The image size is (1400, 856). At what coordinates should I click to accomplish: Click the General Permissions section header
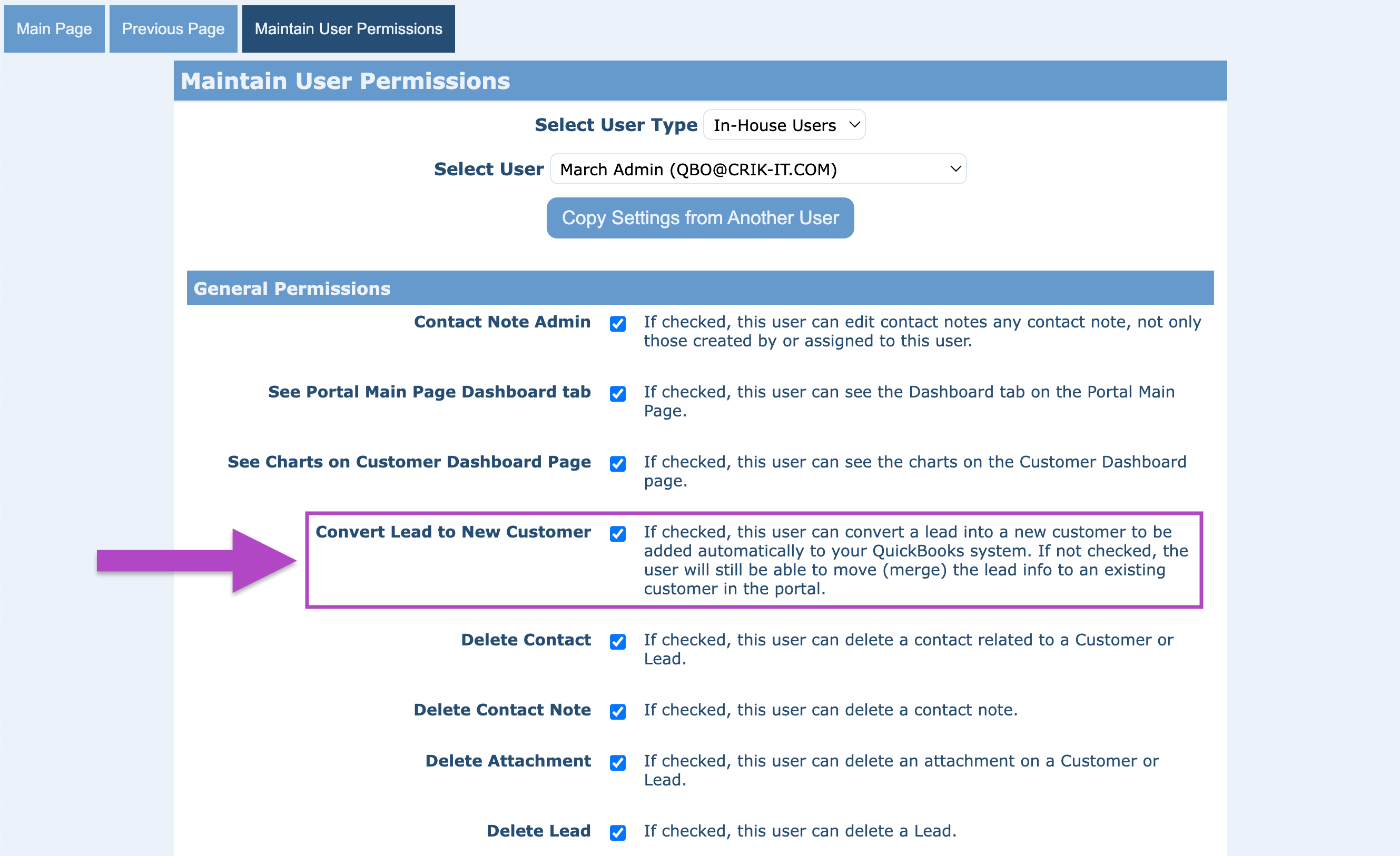[292, 288]
